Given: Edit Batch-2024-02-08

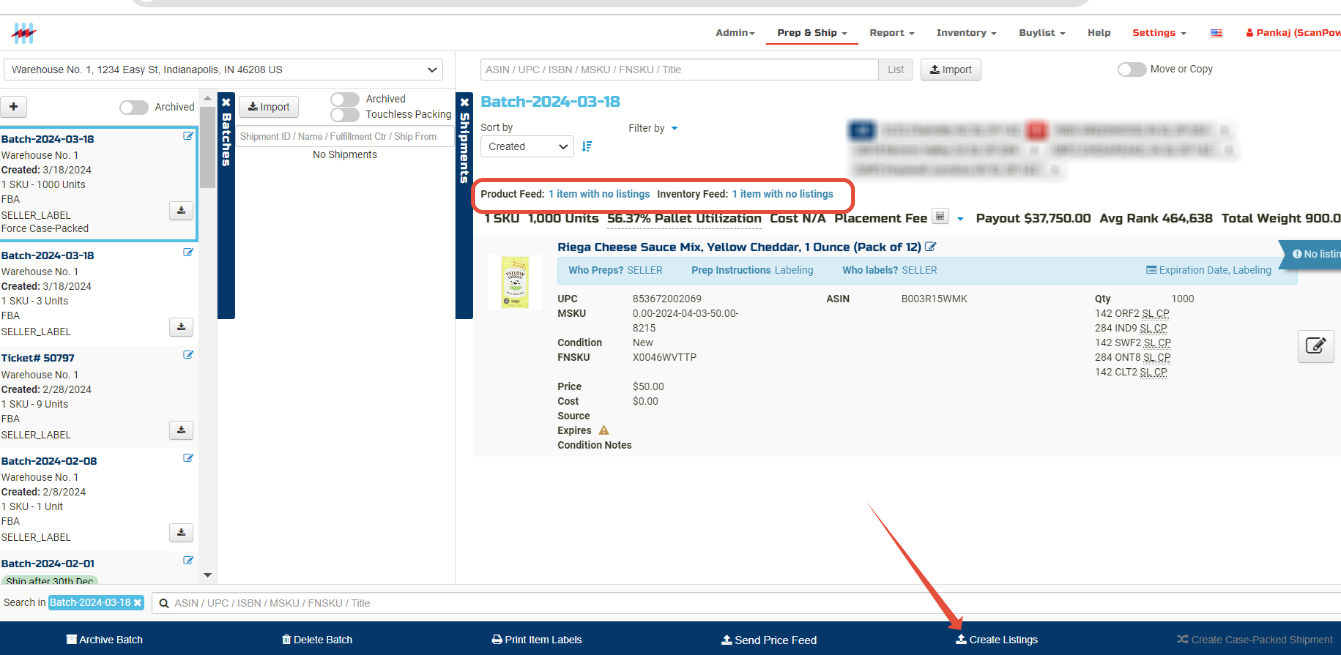Looking at the screenshot, I should [189, 459].
